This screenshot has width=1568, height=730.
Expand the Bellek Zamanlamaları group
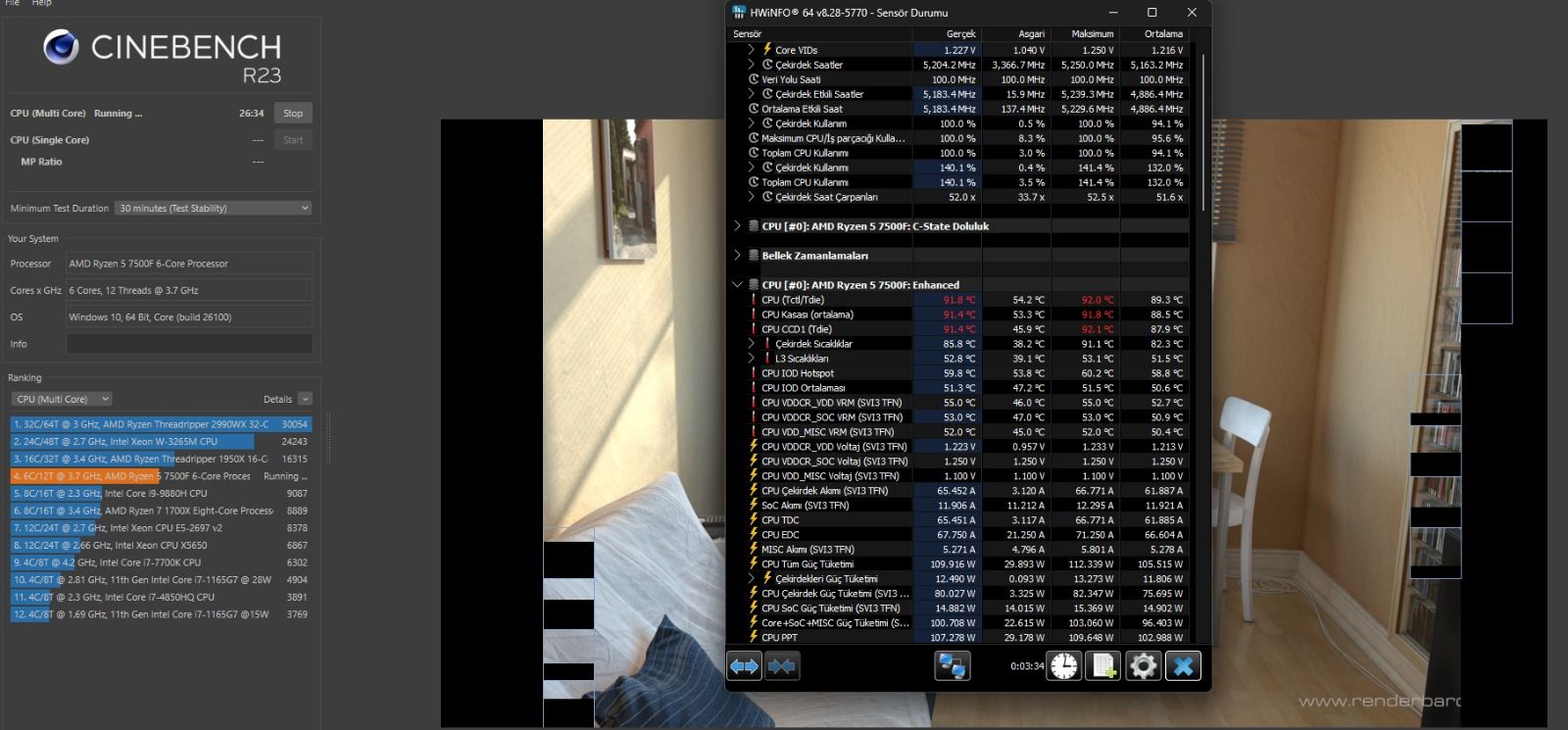(737, 256)
